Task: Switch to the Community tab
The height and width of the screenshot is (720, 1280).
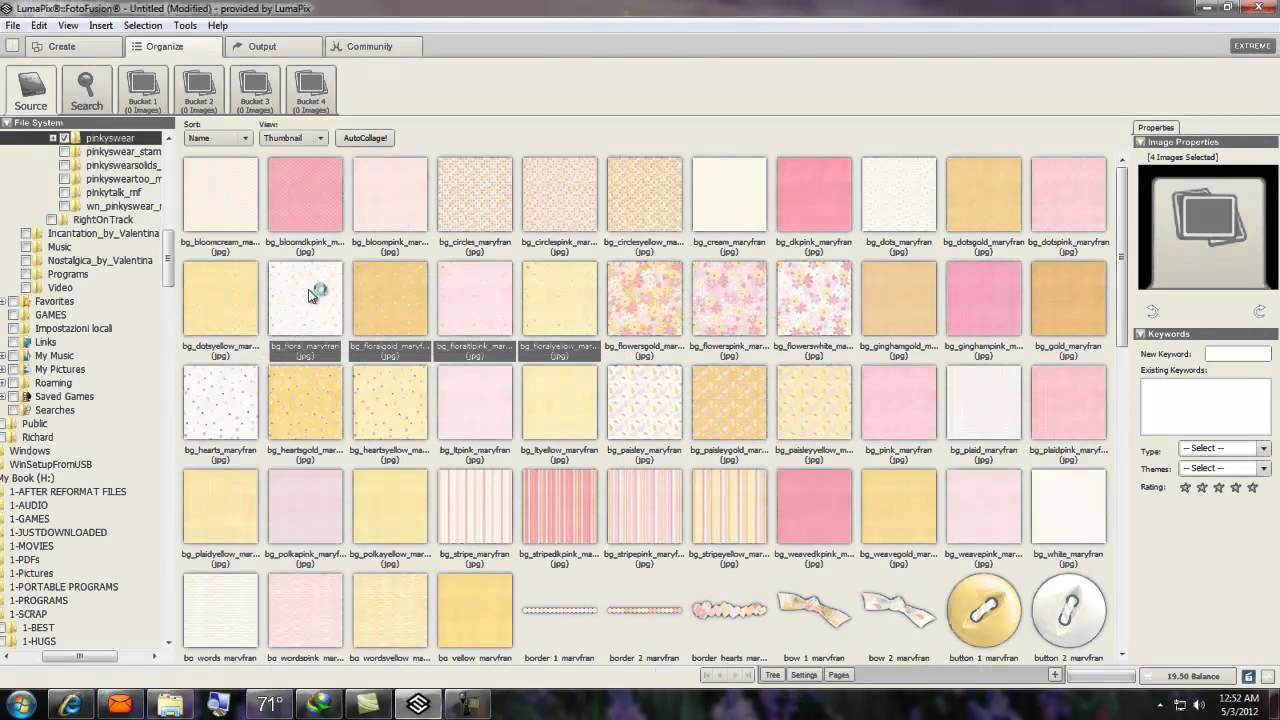Action: coord(373,46)
